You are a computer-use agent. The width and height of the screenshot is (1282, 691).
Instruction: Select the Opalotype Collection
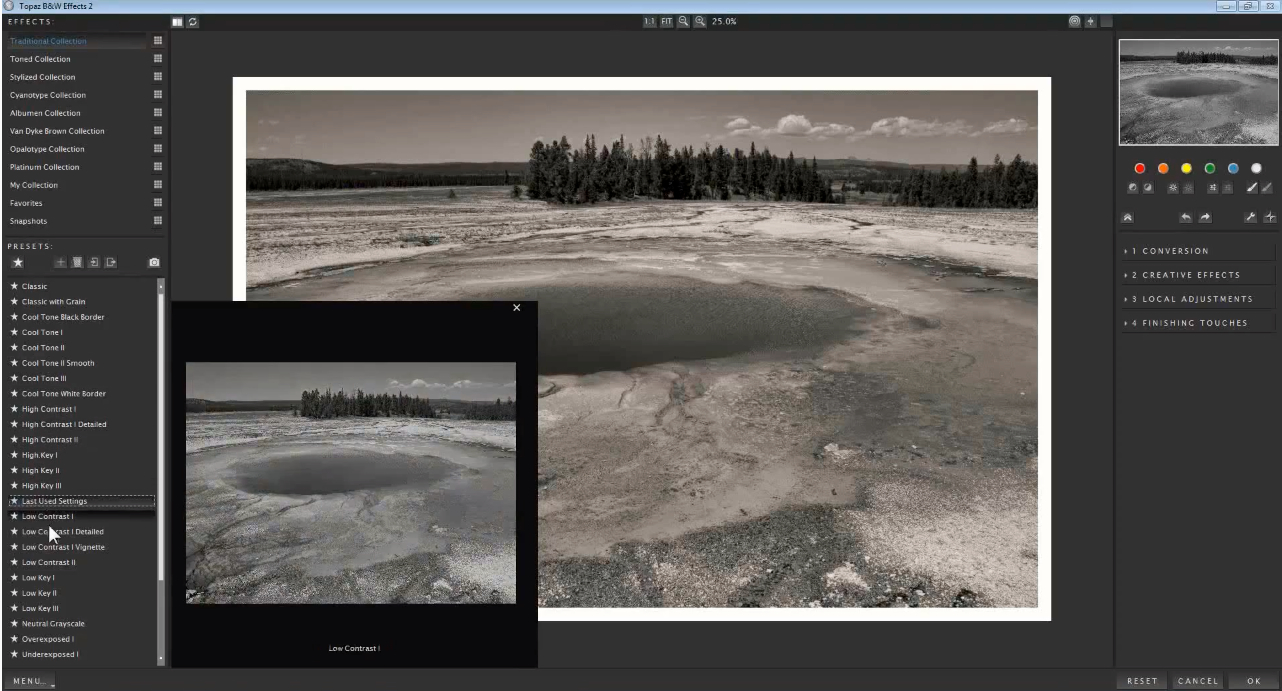click(47, 149)
